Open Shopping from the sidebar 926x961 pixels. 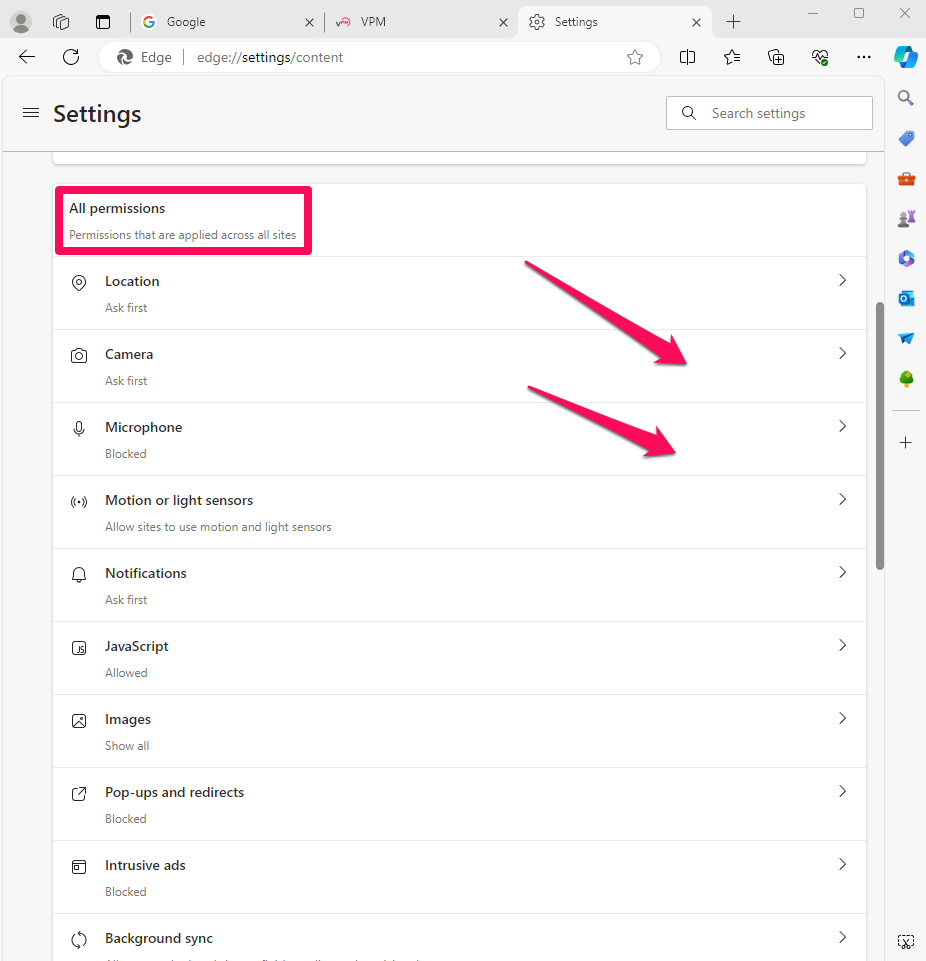point(905,138)
